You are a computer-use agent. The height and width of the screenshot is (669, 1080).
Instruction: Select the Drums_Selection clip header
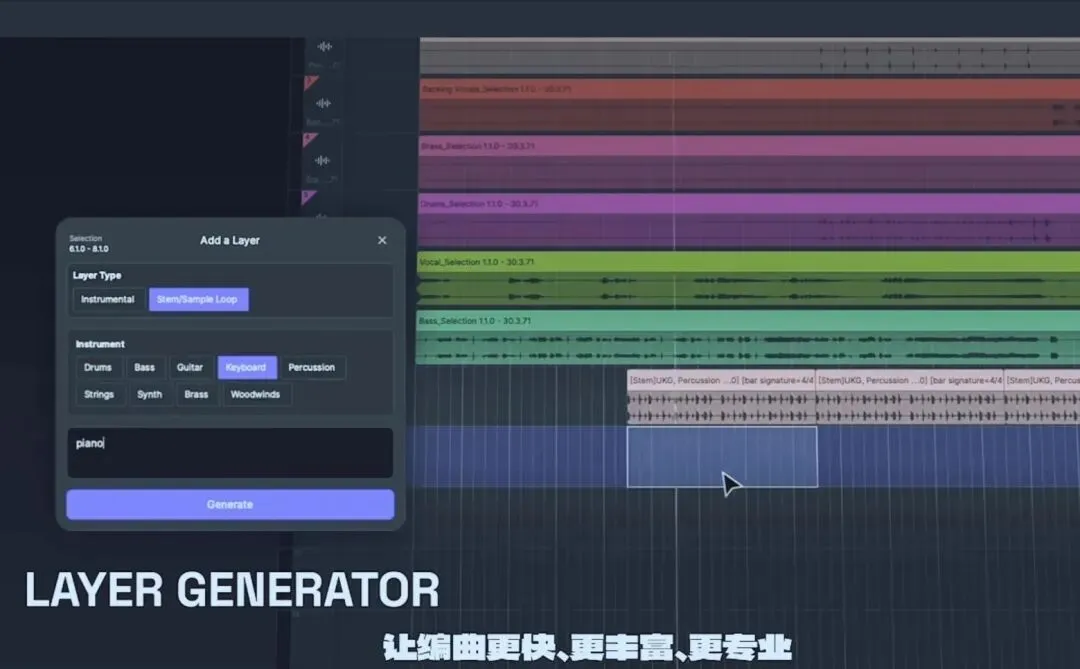[749, 204]
